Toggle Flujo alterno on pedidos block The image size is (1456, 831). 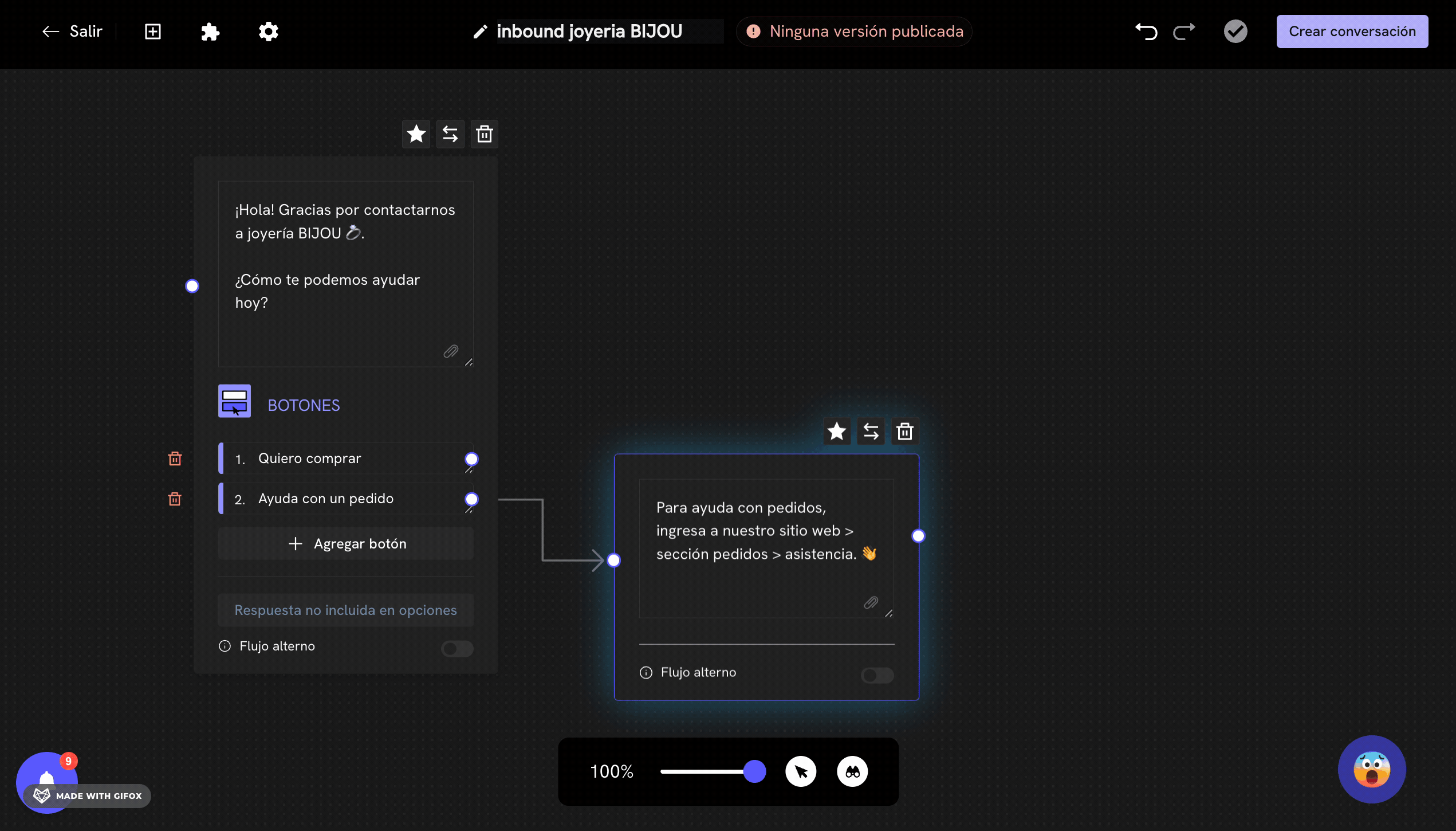pos(877,675)
